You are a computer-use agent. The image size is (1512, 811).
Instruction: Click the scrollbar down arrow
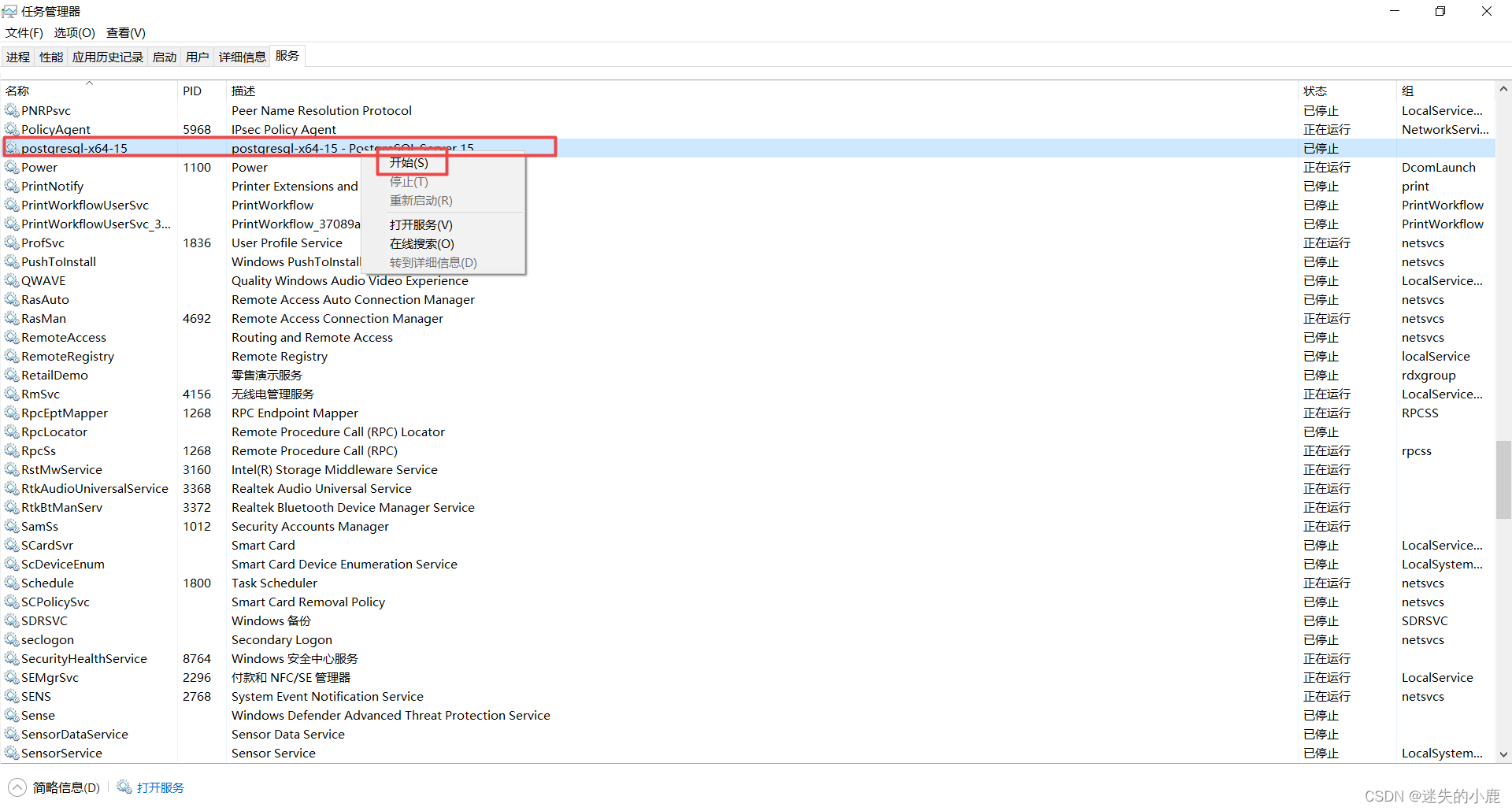(x=1503, y=754)
